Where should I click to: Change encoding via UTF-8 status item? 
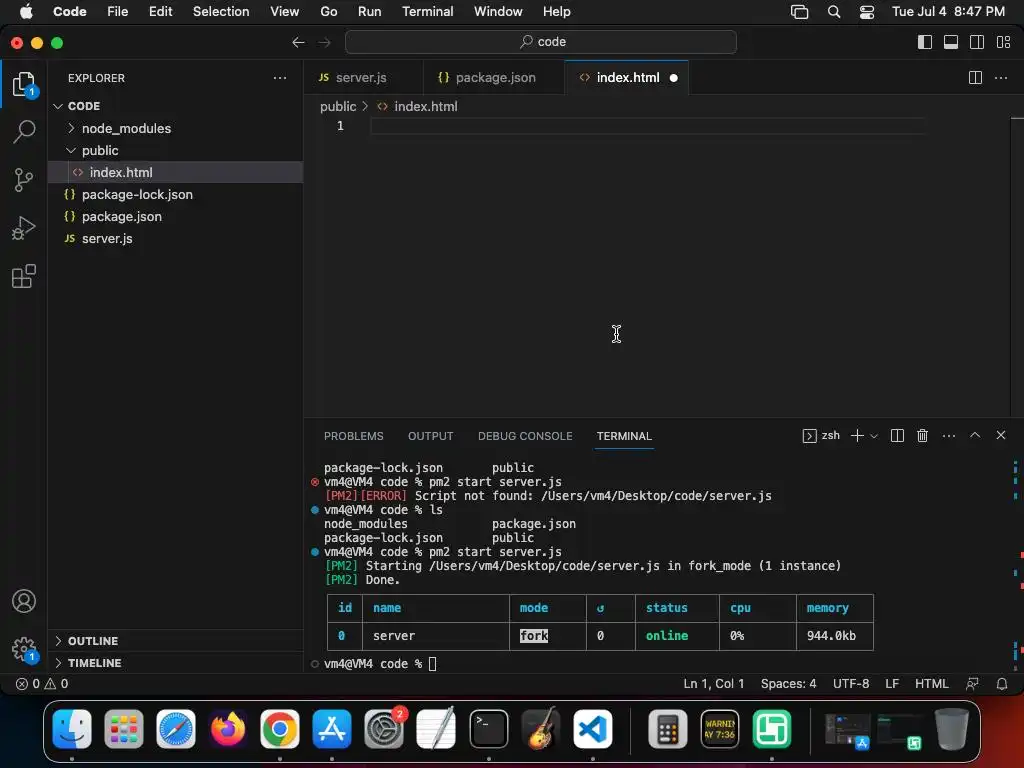(851, 684)
